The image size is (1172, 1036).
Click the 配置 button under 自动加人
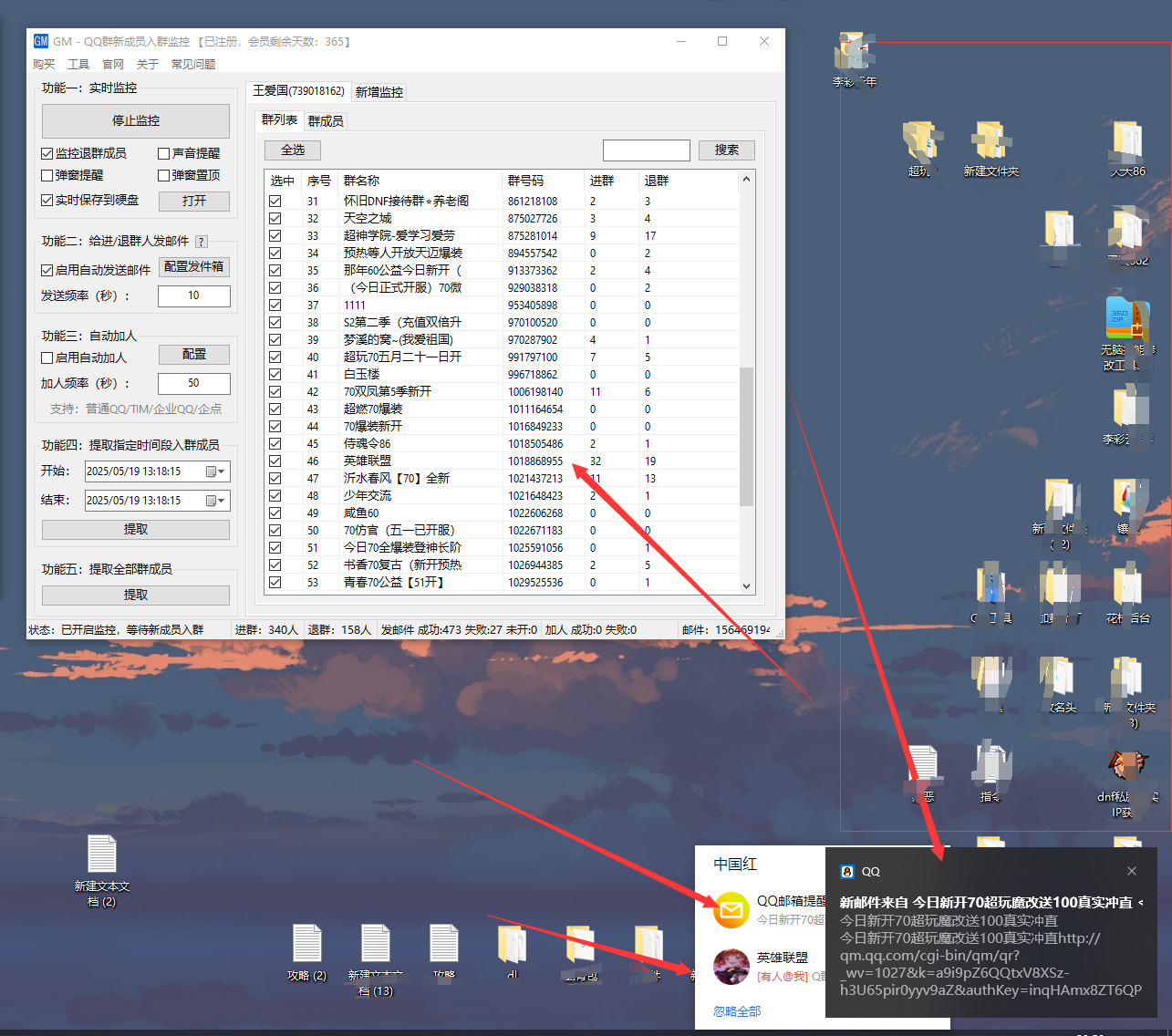(194, 354)
